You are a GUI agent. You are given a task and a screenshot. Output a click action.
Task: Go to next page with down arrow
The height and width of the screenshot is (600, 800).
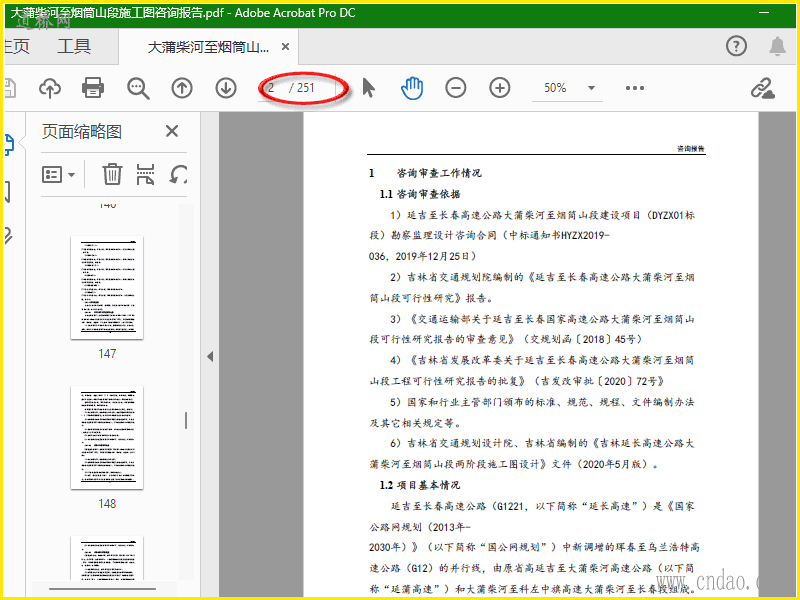pos(226,88)
